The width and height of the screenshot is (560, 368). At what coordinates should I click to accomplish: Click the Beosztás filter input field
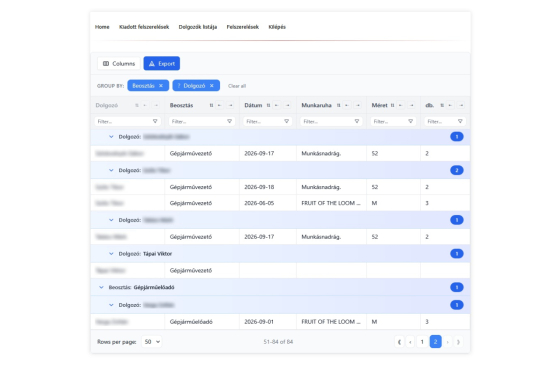202,121
